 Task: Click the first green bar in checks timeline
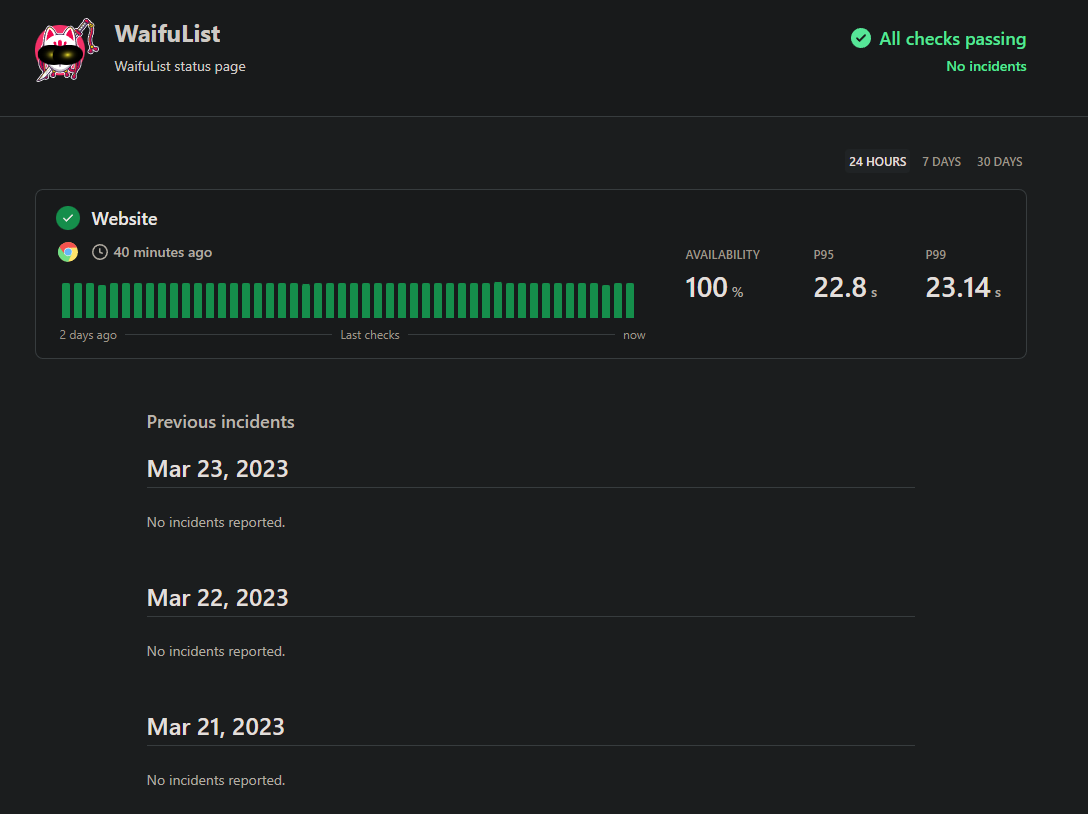click(x=67, y=300)
